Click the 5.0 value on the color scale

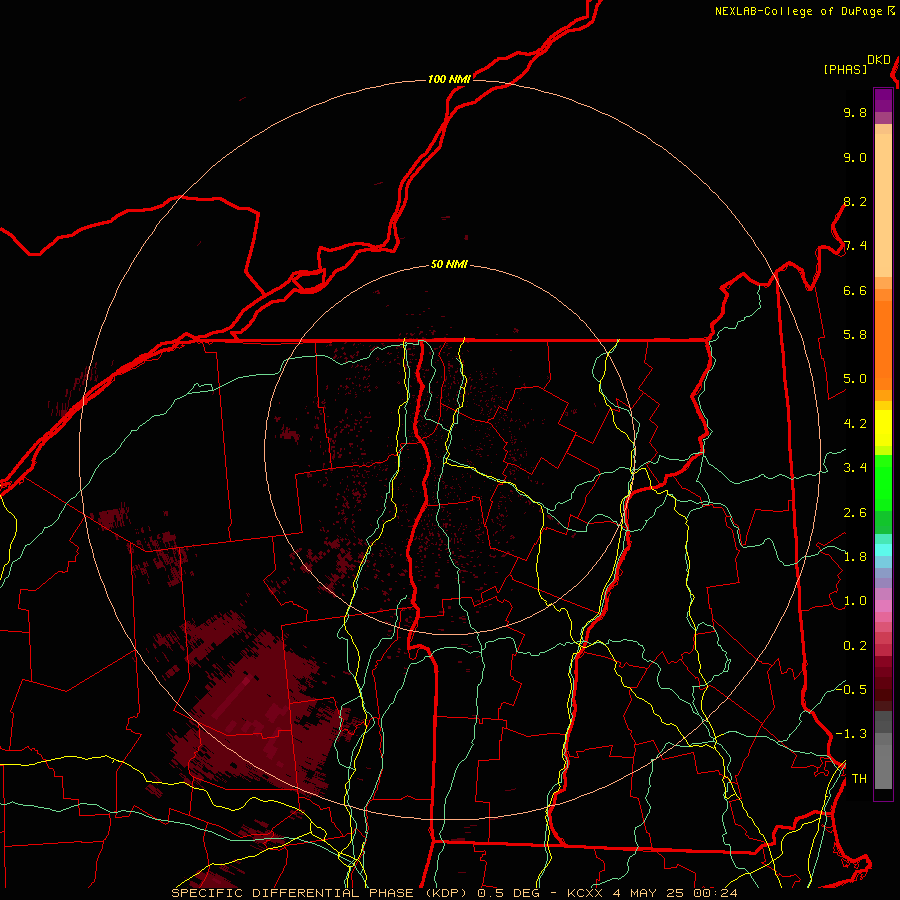tap(855, 379)
